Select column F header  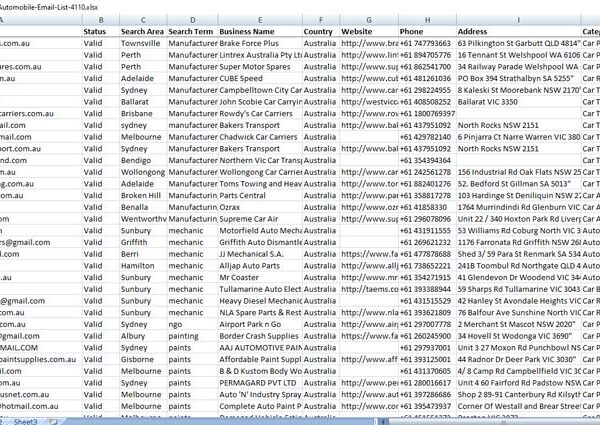tap(321, 20)
